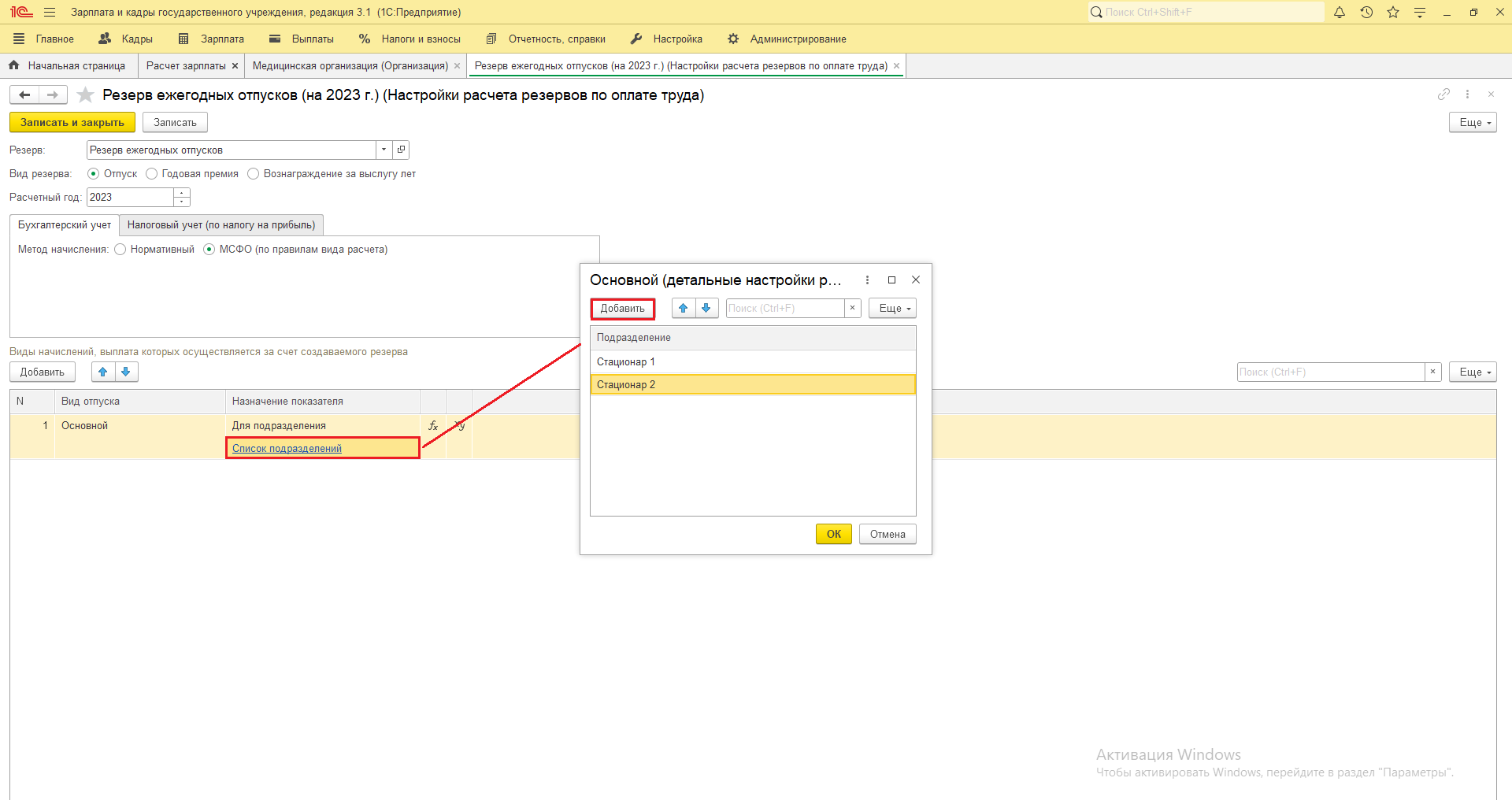1512x800 pixels.
Task: Switch to Налоговый учет tab
Action: [x=221, y=225]
